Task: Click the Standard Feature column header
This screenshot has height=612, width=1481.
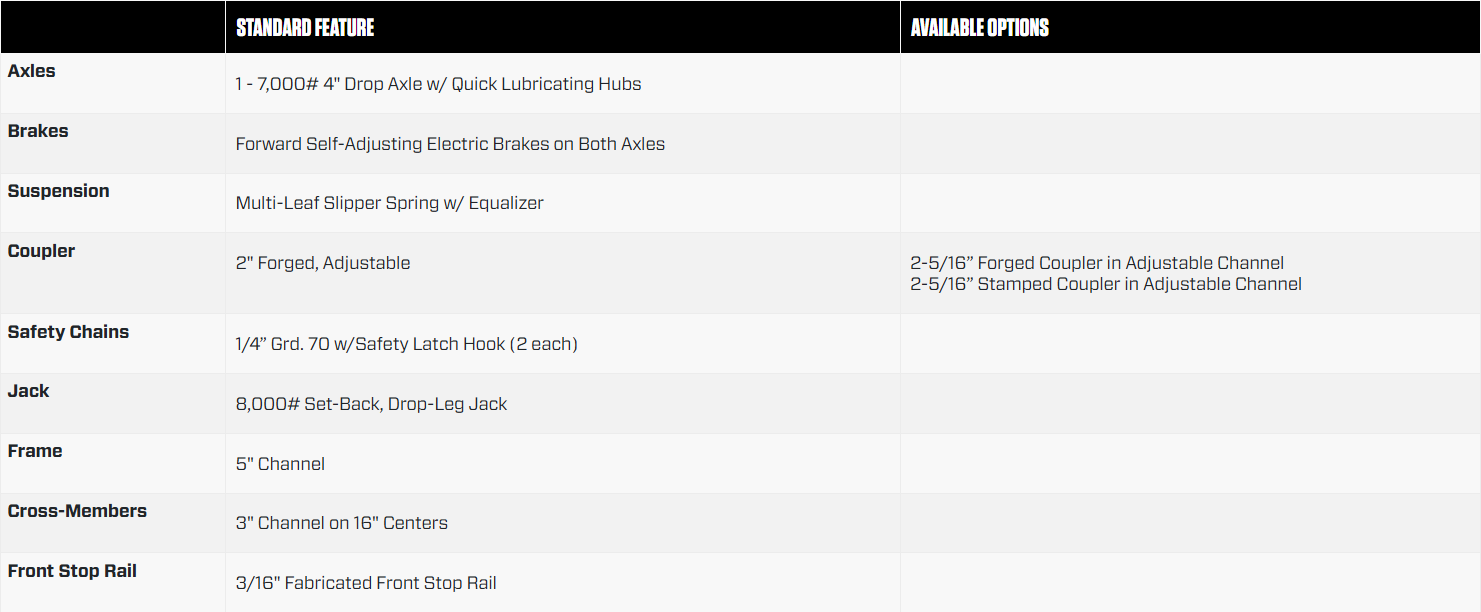Action: click(305, 27)
